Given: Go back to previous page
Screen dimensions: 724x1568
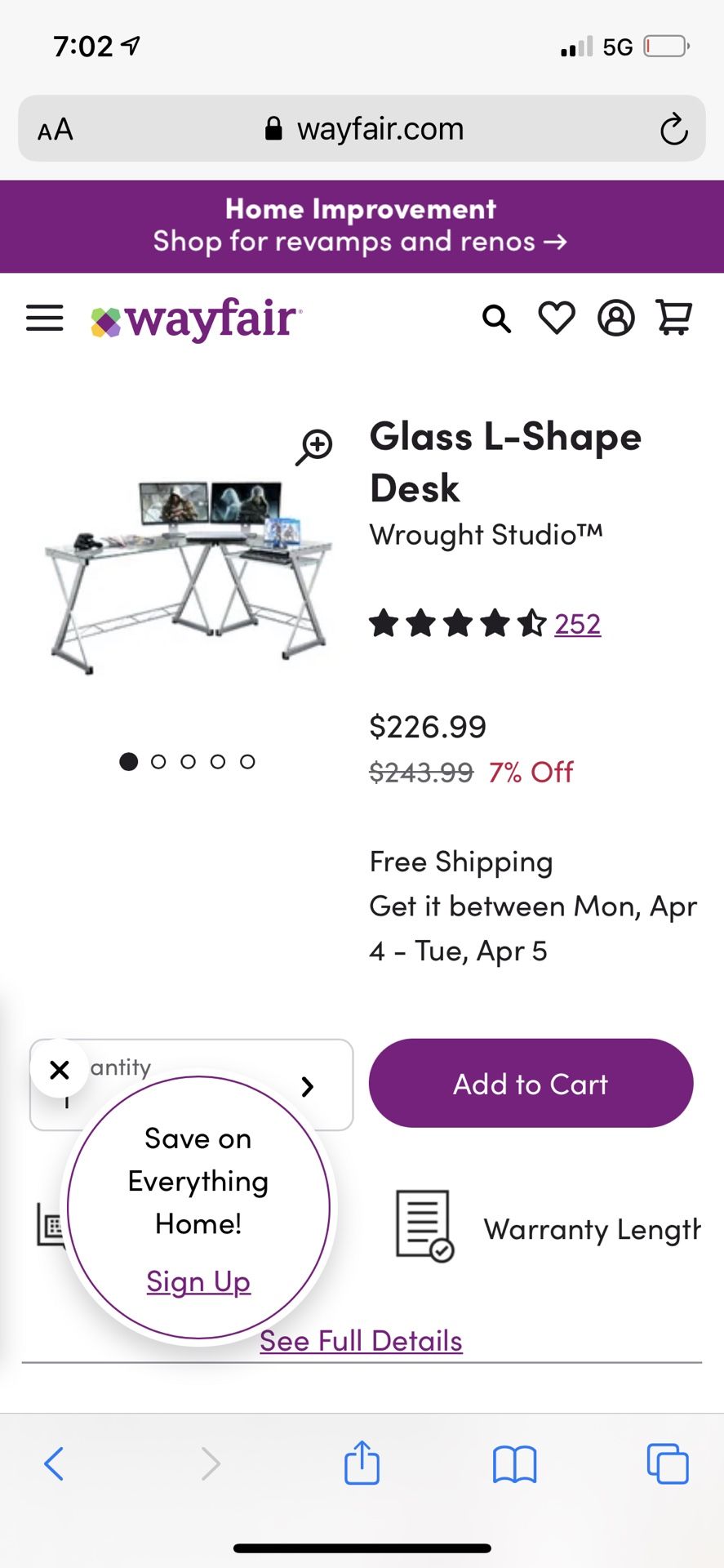Looking at the screenshot, I should [54, 1463].
